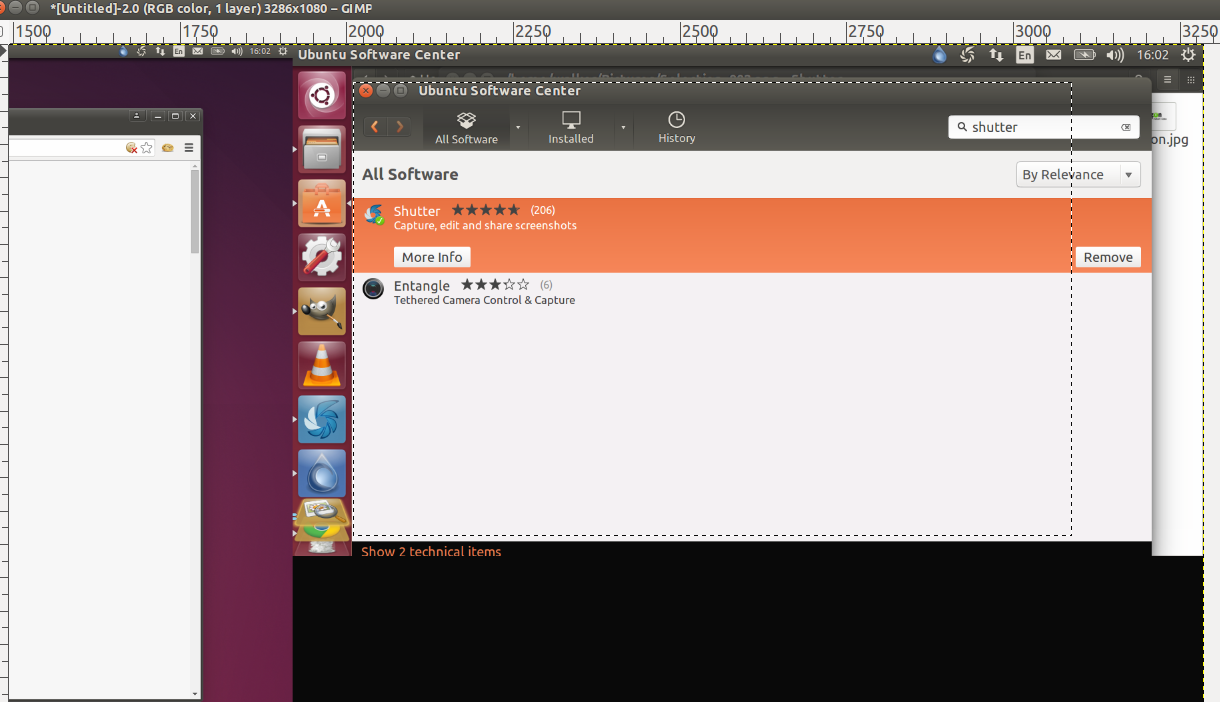The image size is (1220, 702).
Task: Click the 16:02 clock beside the session gear
Action: (1153, 55)
